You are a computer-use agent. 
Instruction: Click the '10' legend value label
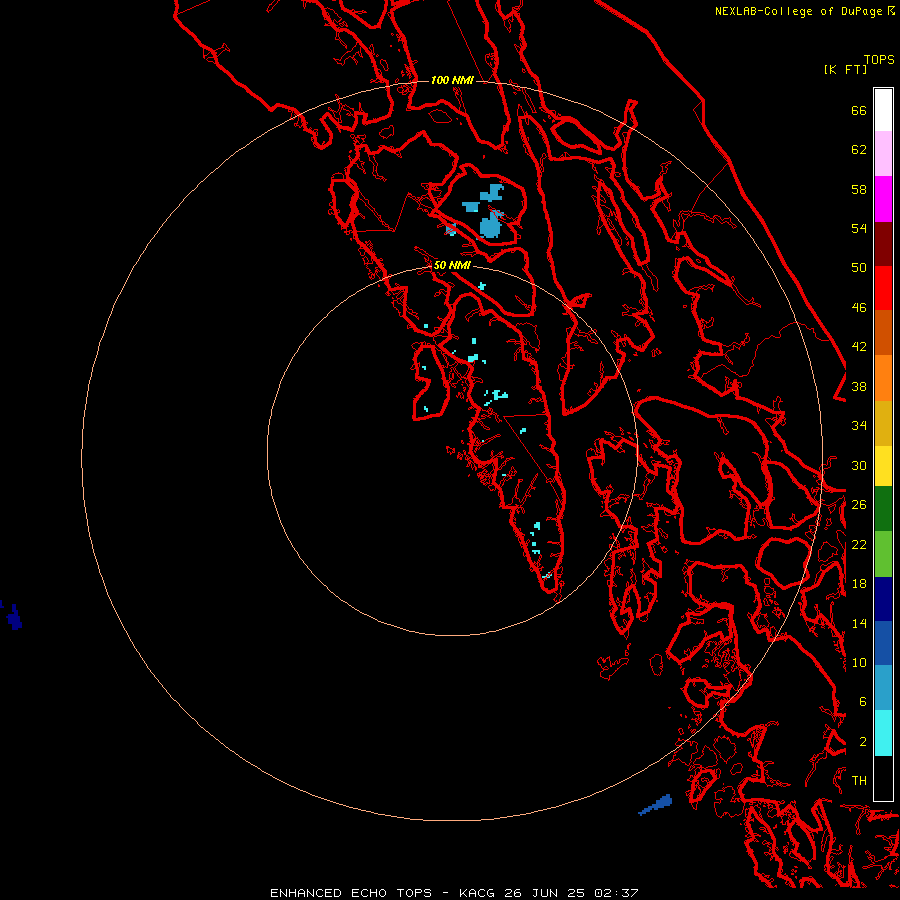pyautogui.click(x=859, y=662)
